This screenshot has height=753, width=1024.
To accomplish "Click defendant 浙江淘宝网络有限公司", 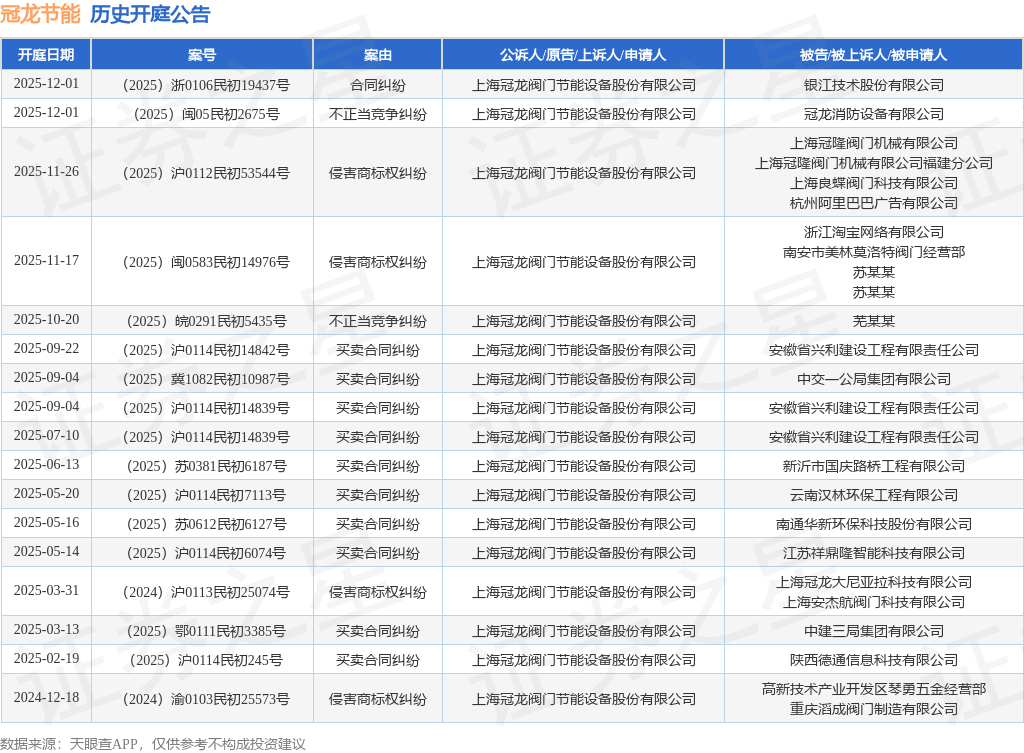I will (873, 232).
